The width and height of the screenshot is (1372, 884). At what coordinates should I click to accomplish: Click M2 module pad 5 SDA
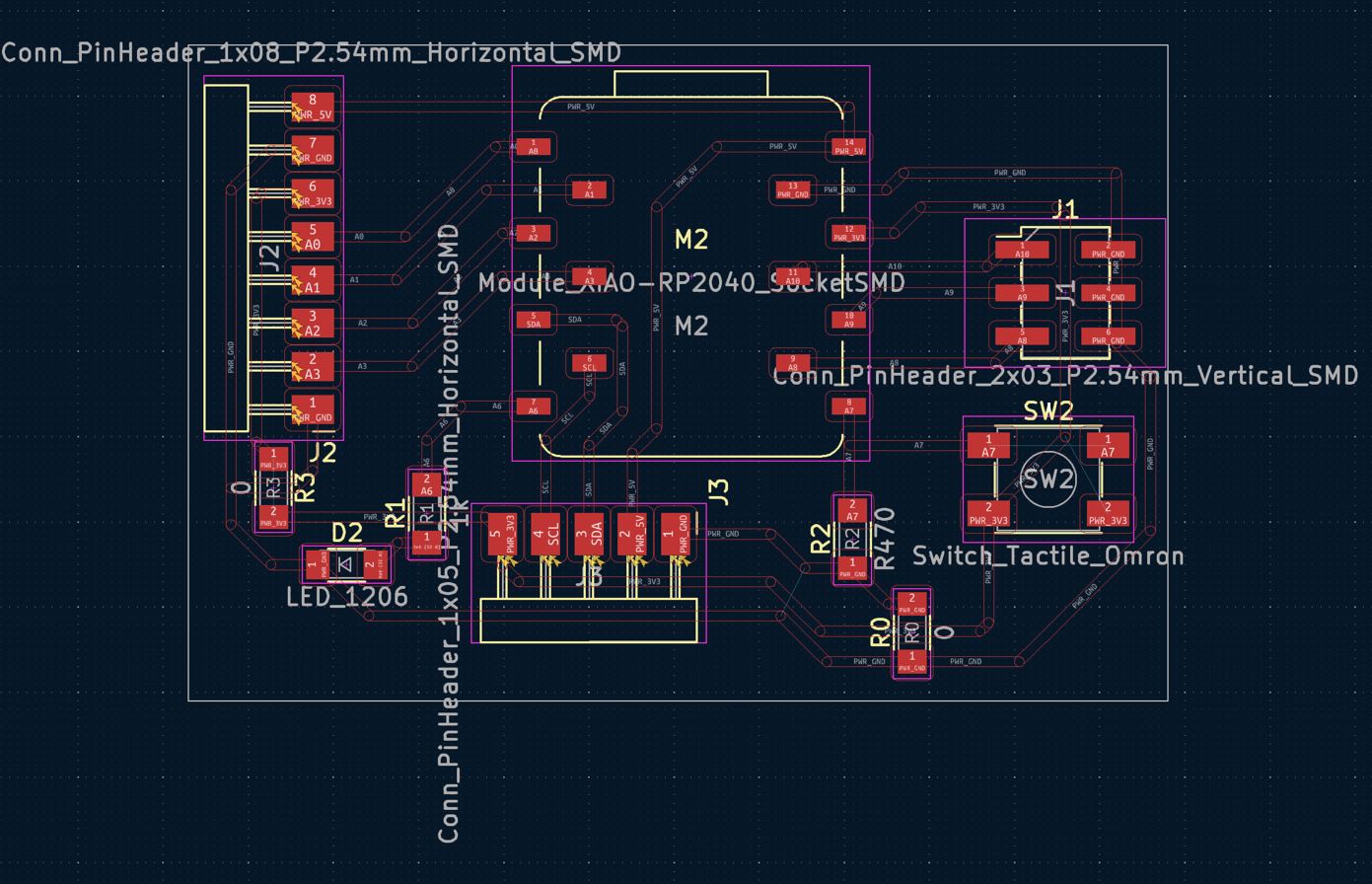pyautogui.click(x=534, y=320)
